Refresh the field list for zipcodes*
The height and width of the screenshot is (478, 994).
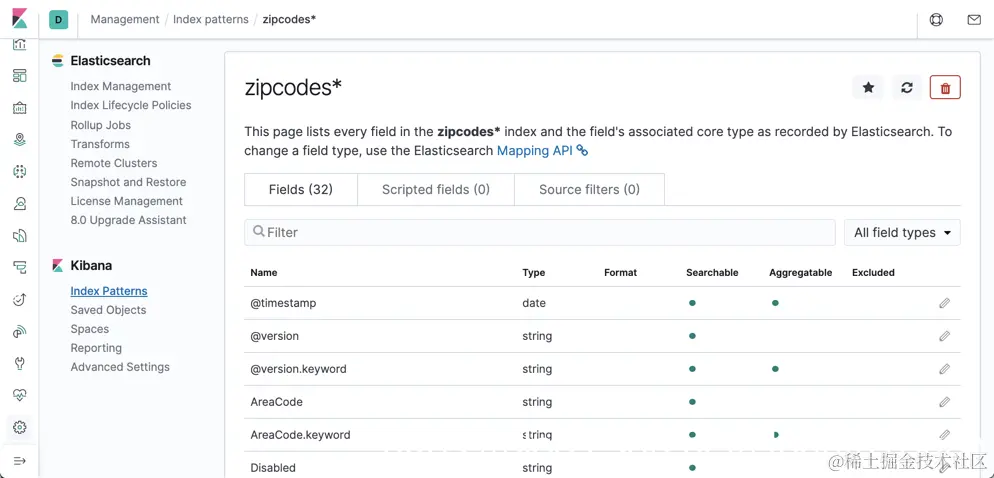click(907, 88)
